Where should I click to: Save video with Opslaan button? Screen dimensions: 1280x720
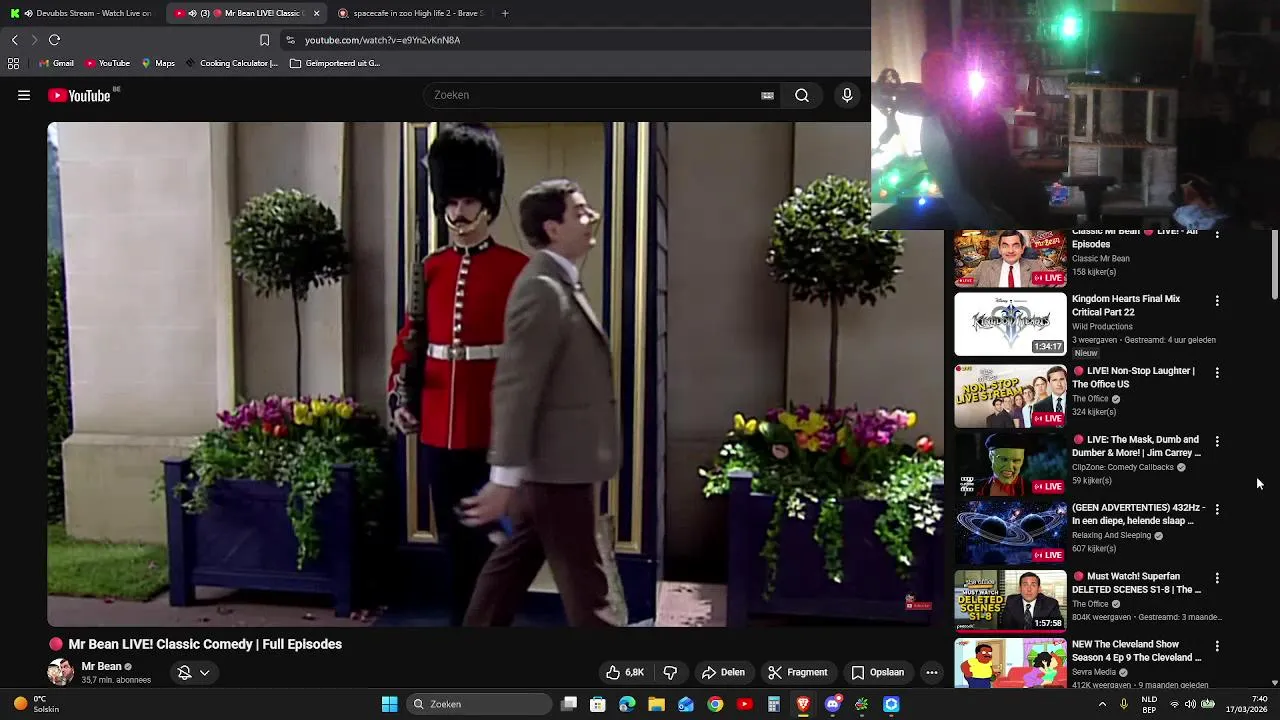877,672
